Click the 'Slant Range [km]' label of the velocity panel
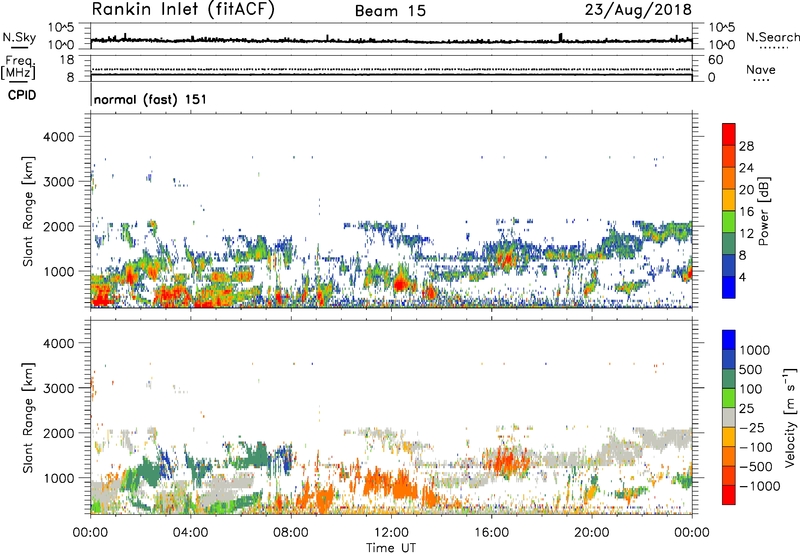800x554 pixels. tap(28, 417)
